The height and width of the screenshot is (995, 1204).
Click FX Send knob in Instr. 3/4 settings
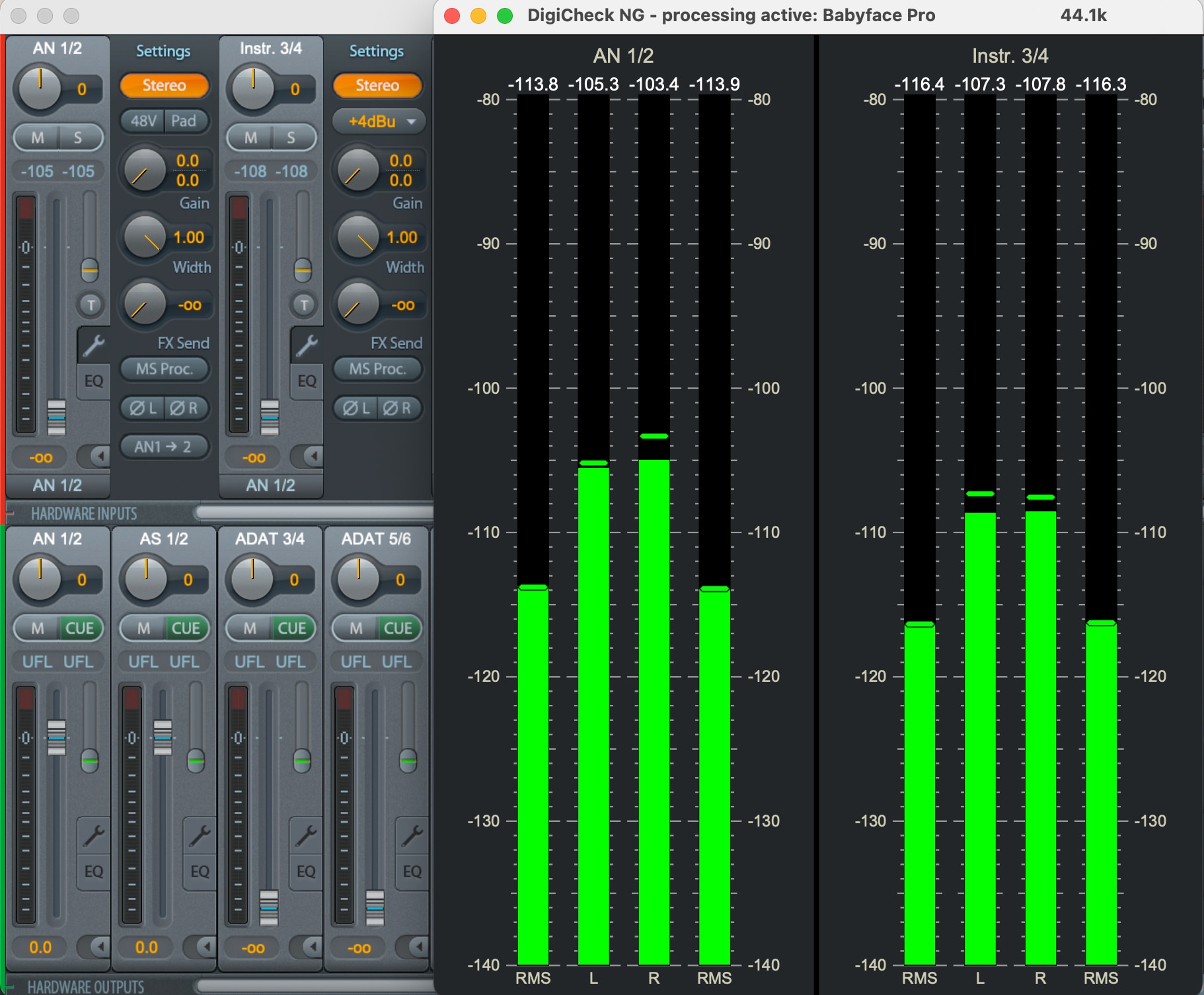pyautogui.click(x=357, y=304)
